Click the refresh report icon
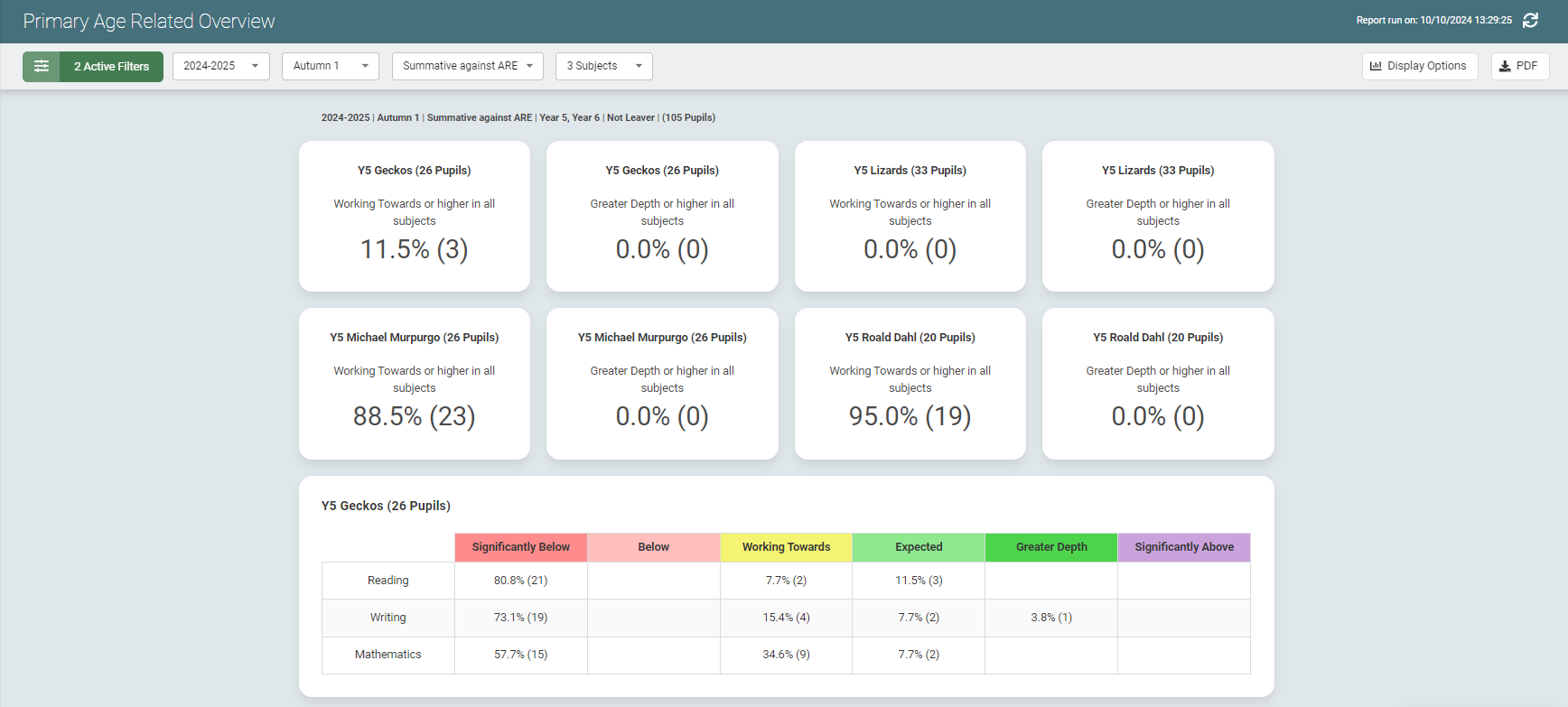The height and width of the screenshot is (707, 1568). [x=1530, y=21]
